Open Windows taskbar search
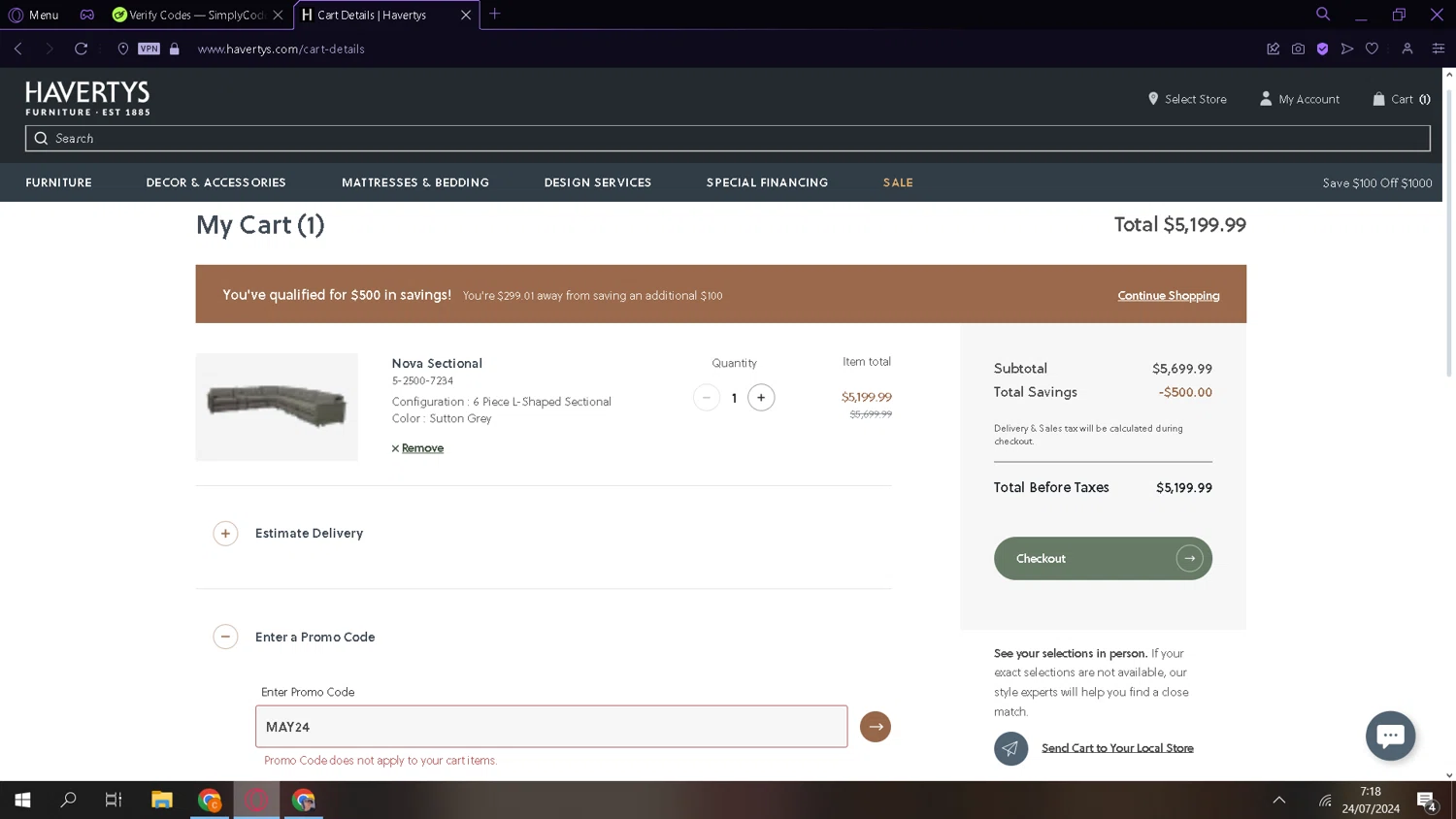 68,800
